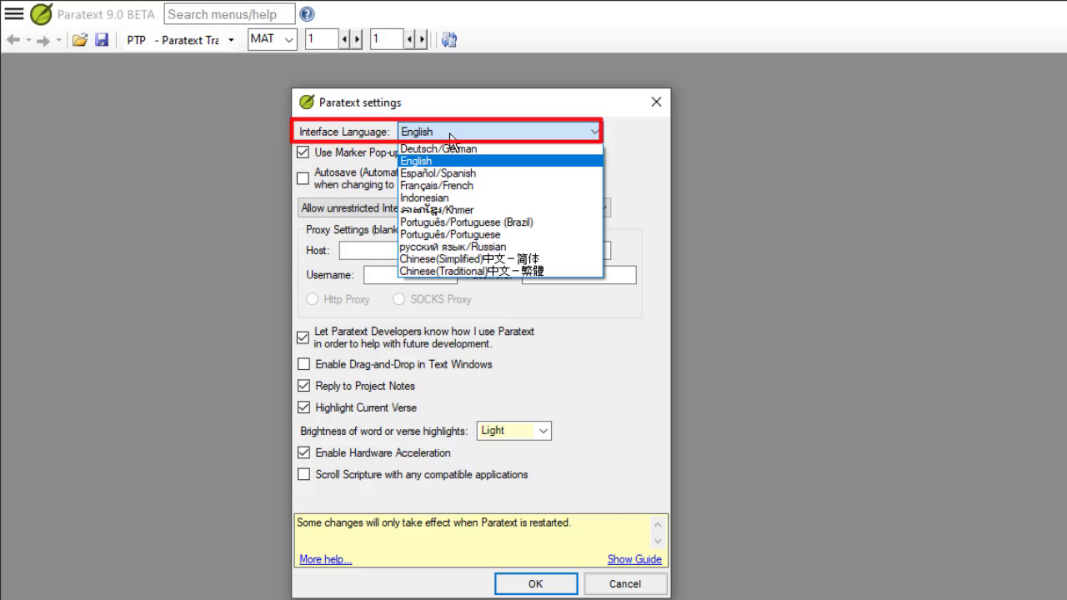Select Français/French from the language list
The image size is (1067, 600).
[437, 186]
